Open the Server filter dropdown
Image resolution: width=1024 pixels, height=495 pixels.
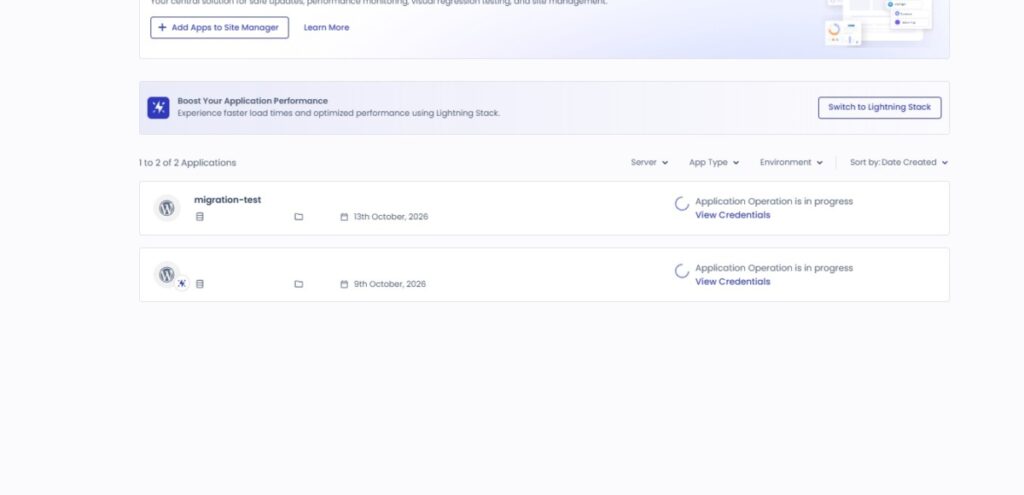tap(650, 163)
